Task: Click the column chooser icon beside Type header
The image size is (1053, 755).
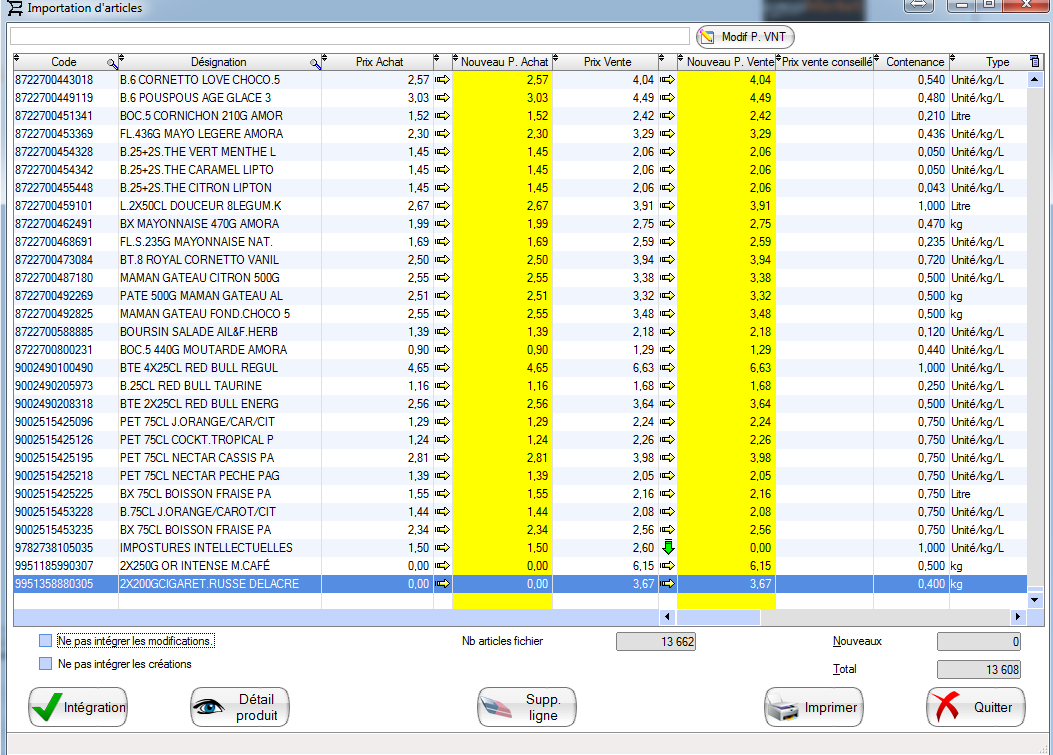Action: pos(1034,62)
